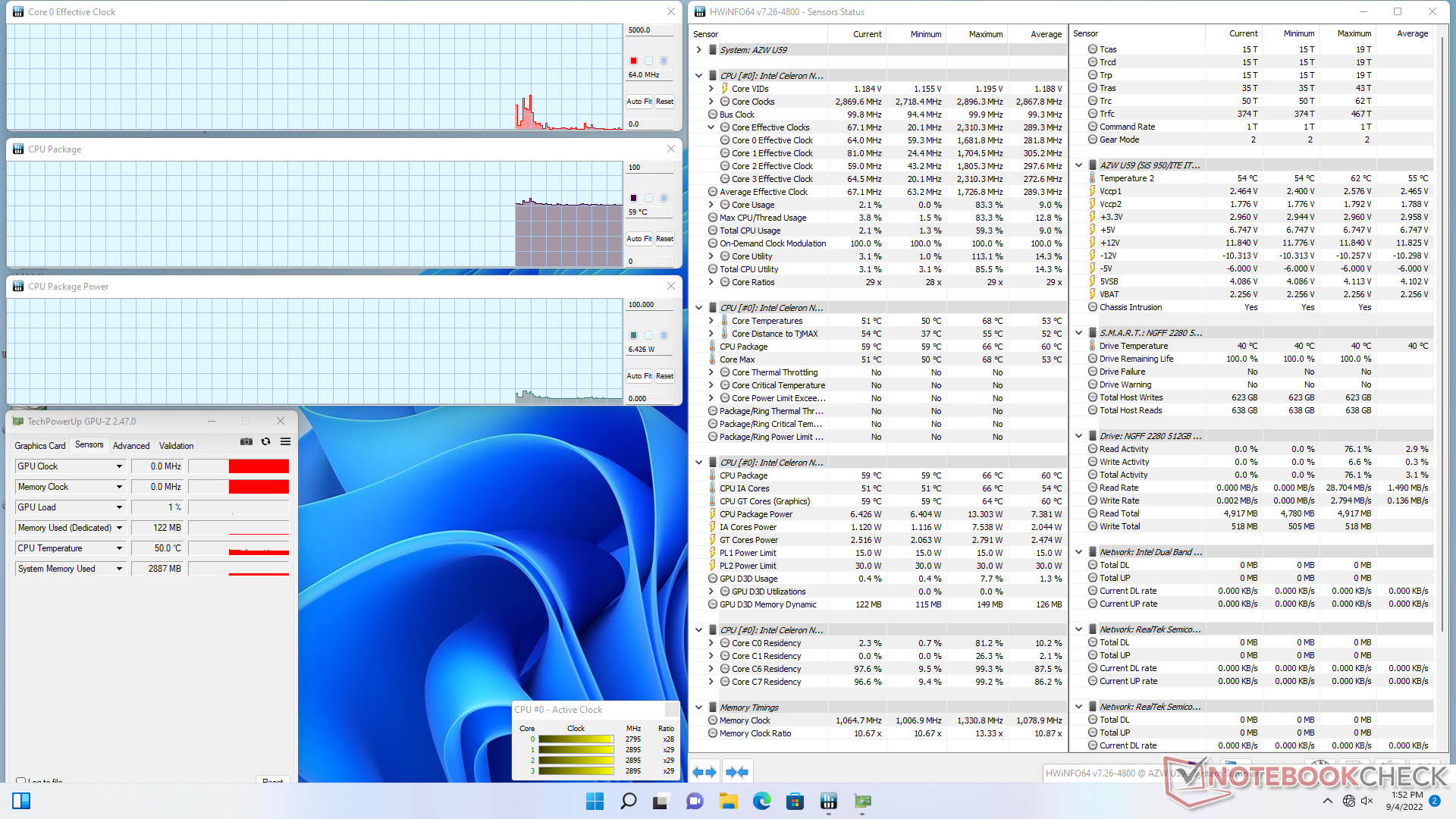Click the HWiNFO collapse columns arrows icon
Screen dimensions: 1456x819
[736, 772]
